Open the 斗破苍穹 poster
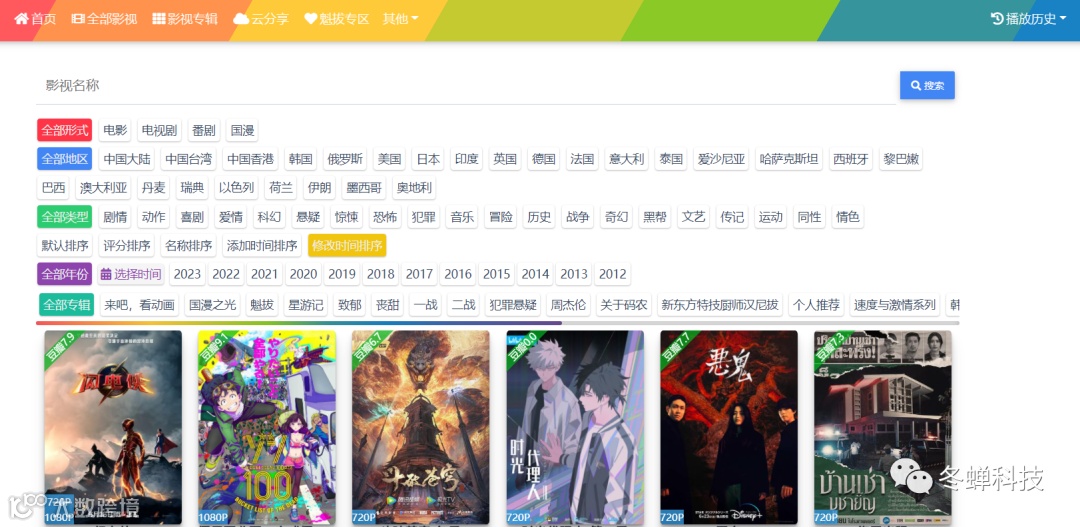The width and height of the screenshot is (1080, 527). tap(421, 427)
